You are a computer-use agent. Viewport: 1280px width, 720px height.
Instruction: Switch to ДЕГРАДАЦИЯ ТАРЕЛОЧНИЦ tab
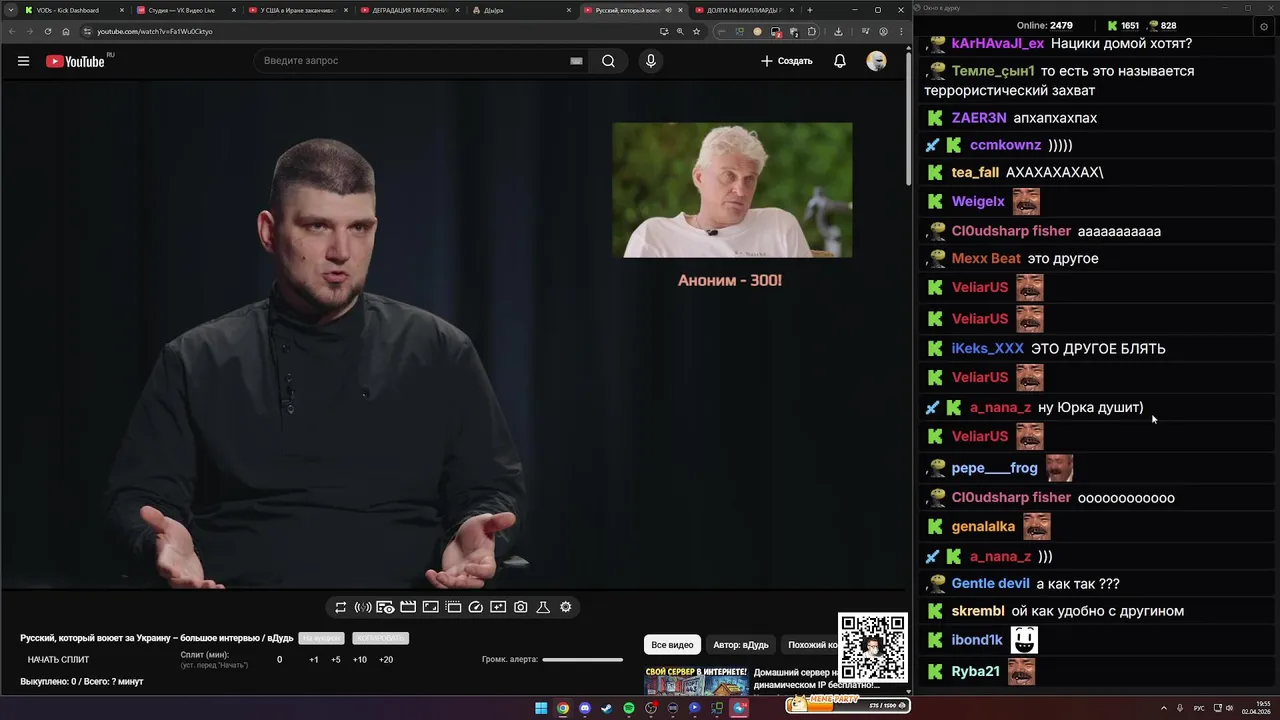(411, 10)
